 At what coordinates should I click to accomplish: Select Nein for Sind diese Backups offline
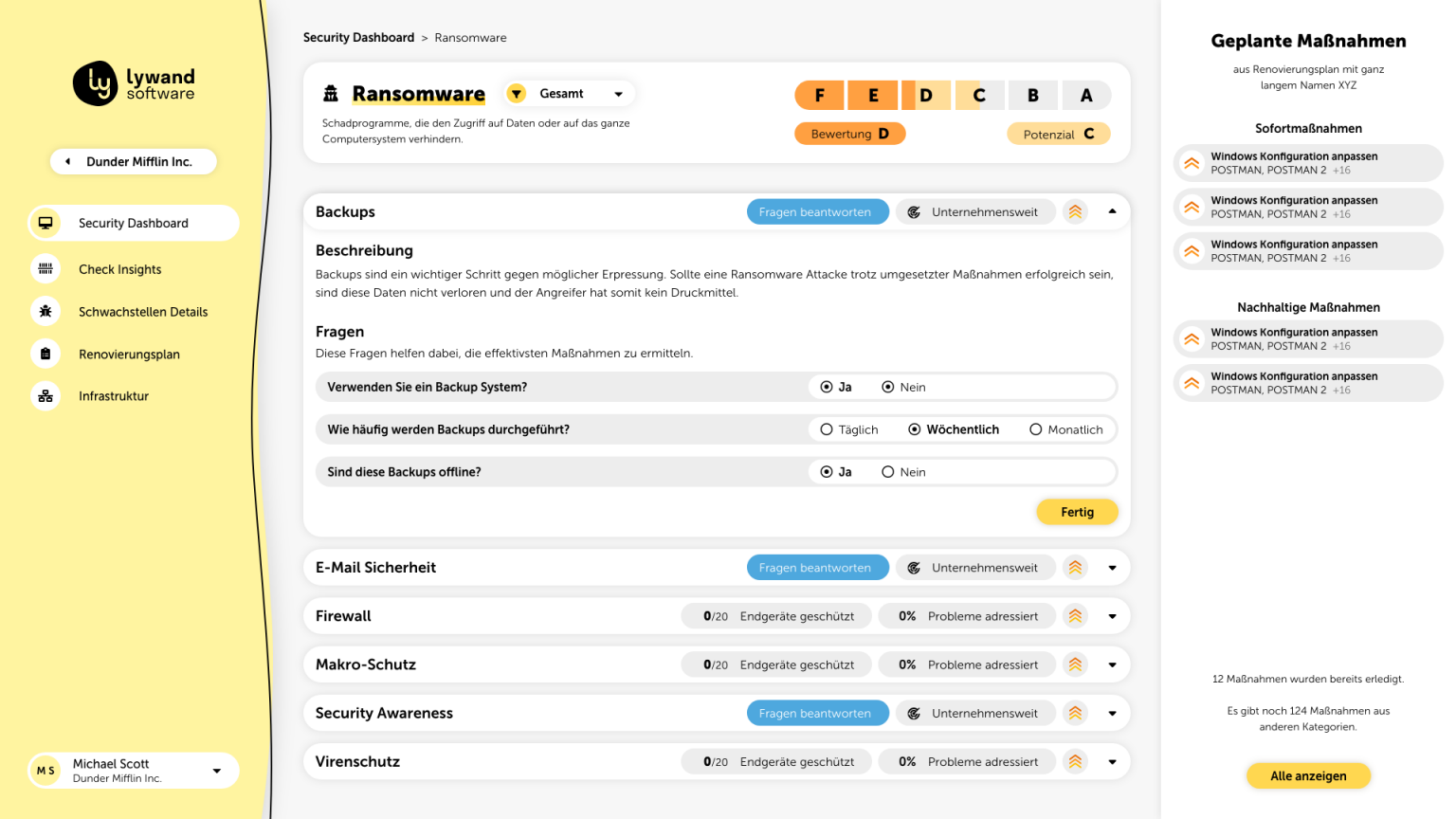coord(888,472)
